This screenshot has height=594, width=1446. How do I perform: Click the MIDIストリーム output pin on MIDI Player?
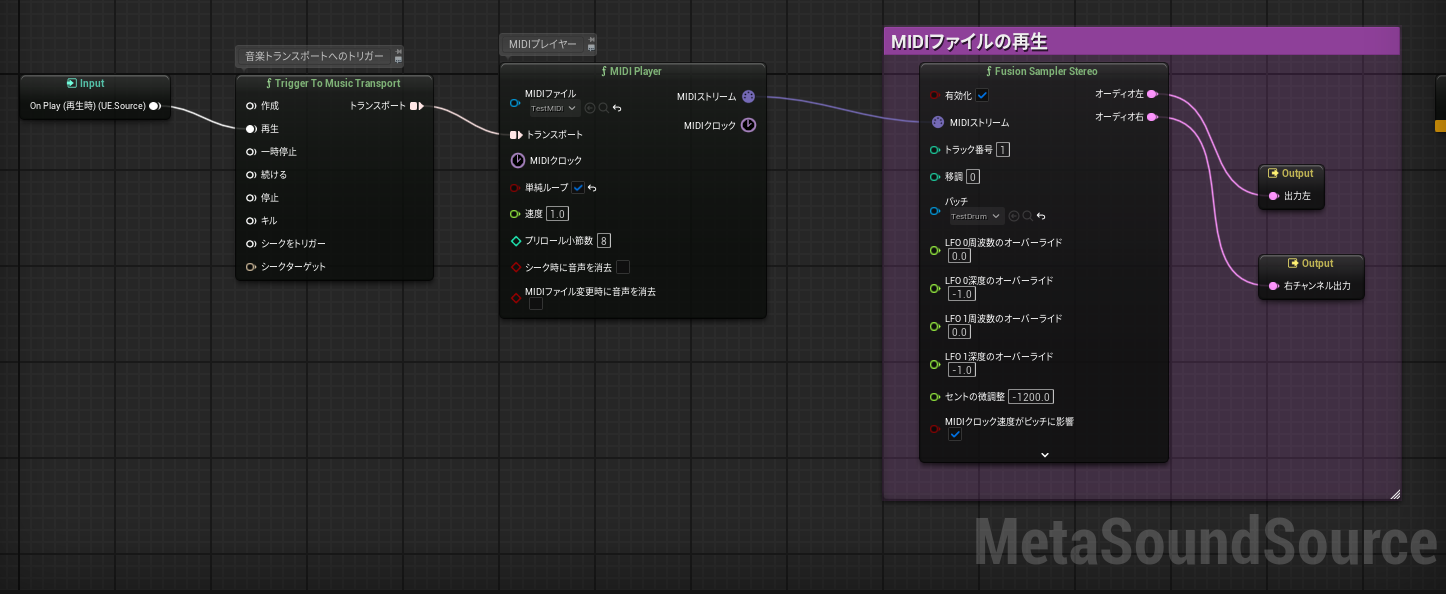(748, 97)
